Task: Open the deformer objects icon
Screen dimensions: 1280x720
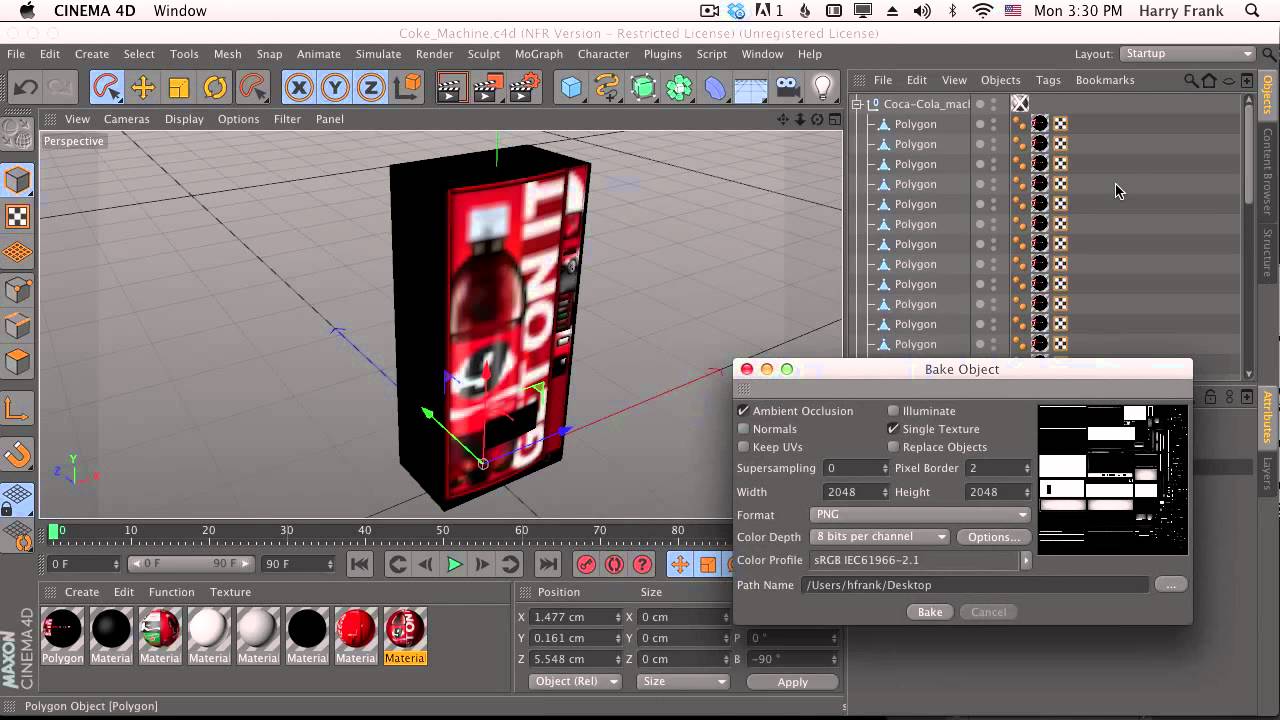Action: (715, 88)
